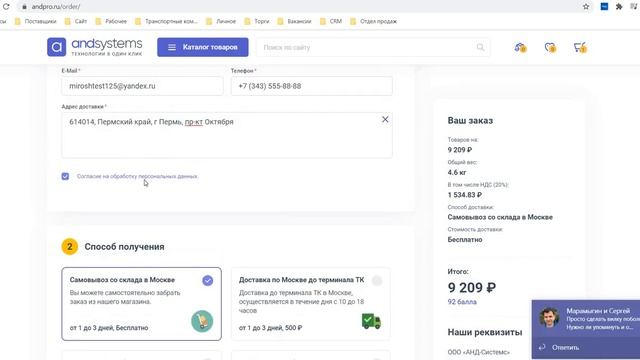This screenshot has width=640, height=360.
Task: Open the Торги bookmarks folder
Action: click(x=257, y=21)
